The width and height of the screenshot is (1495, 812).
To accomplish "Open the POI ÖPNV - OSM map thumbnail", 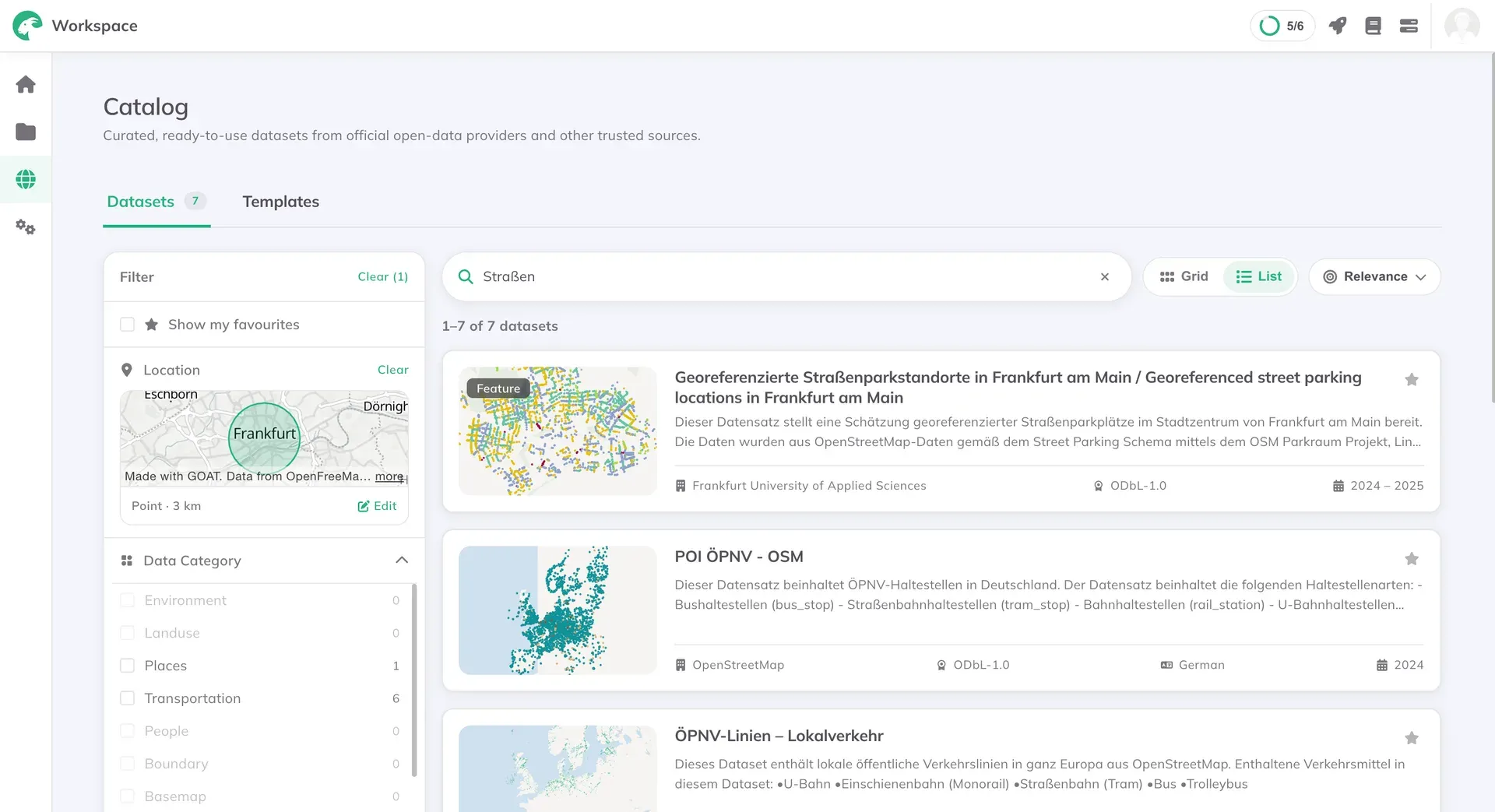I will pyautogui.click(x=558, y=610).
